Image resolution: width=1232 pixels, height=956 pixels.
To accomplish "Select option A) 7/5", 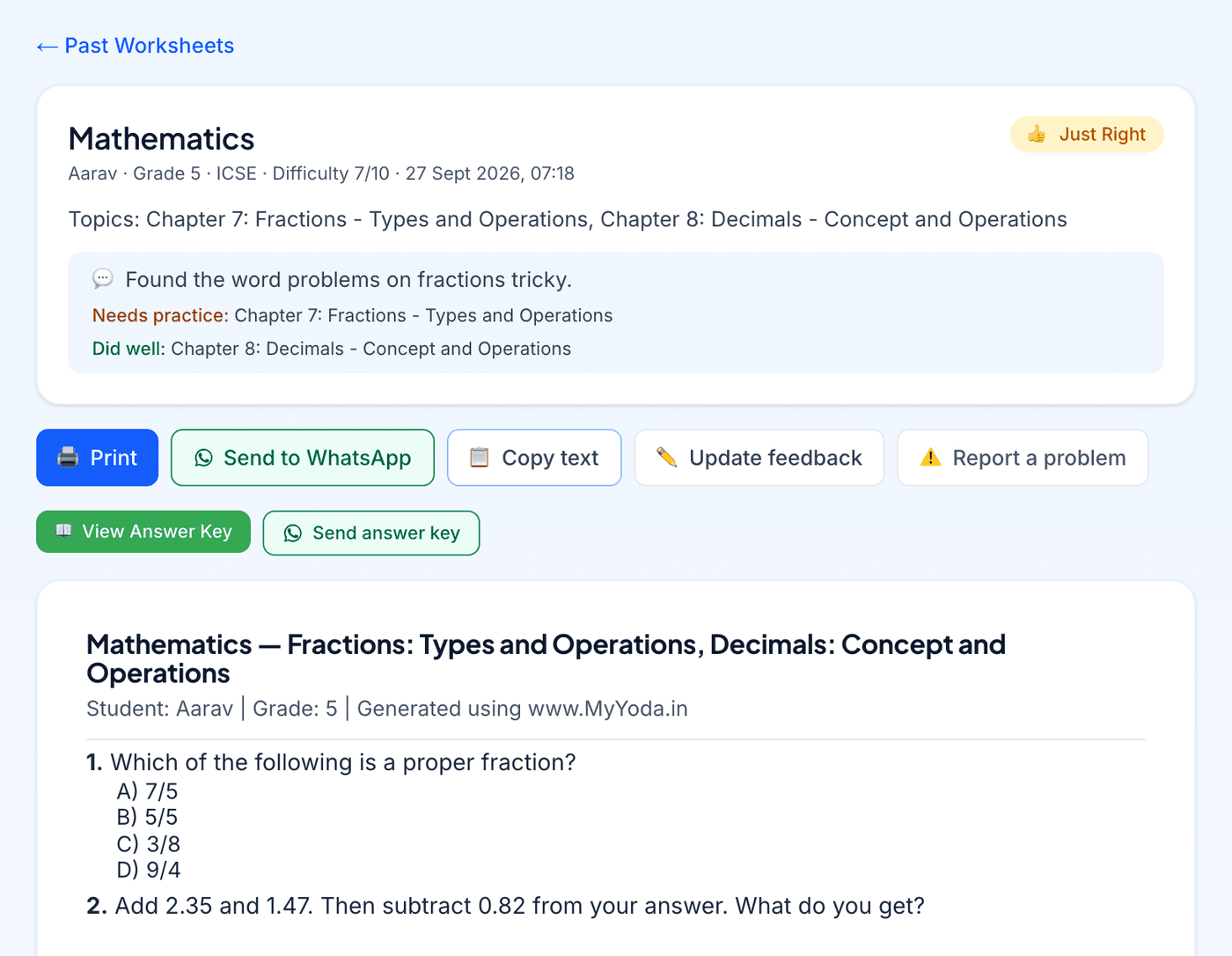I will point(147,791).
